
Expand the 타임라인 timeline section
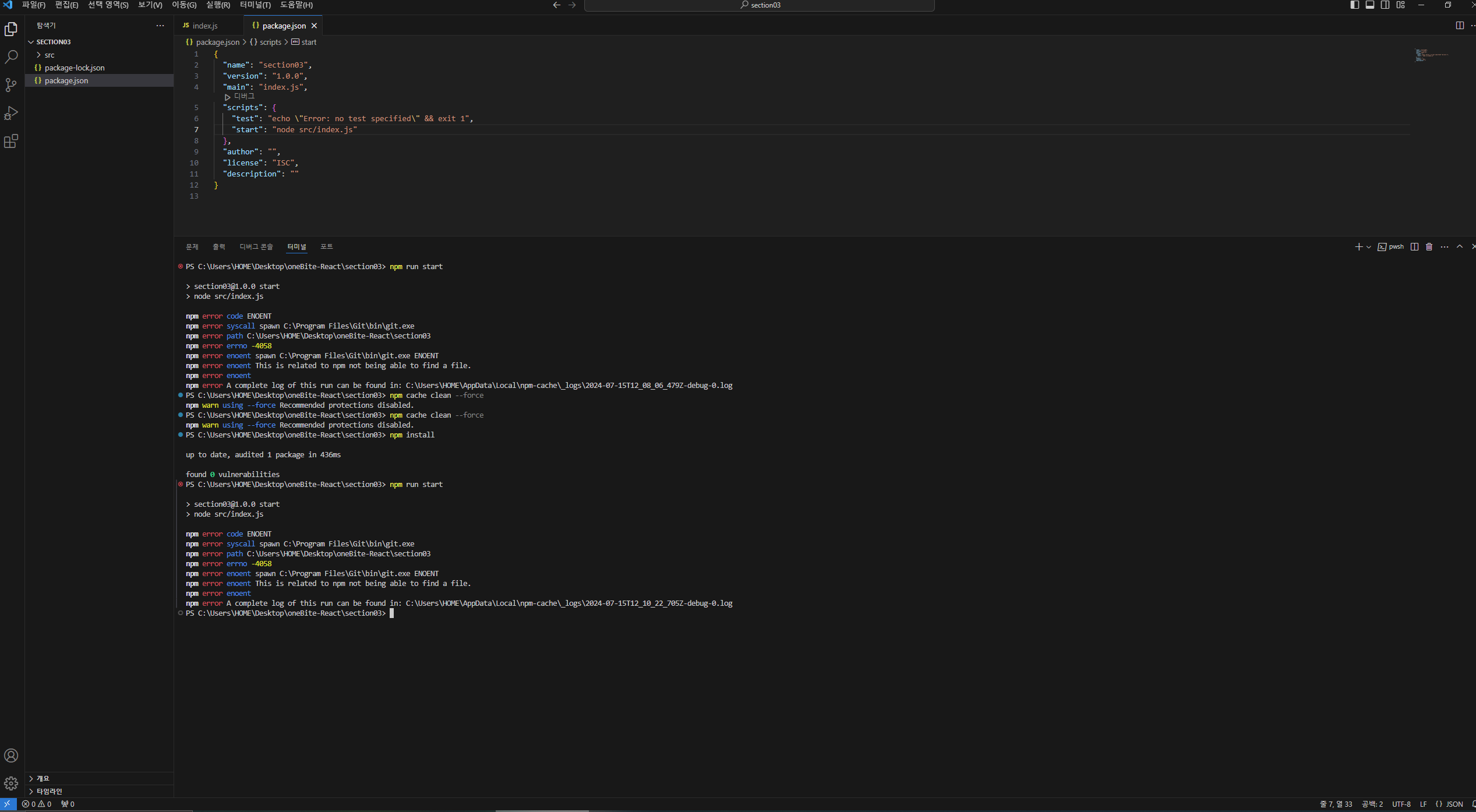pyautogui.click(x=99, y=791)
